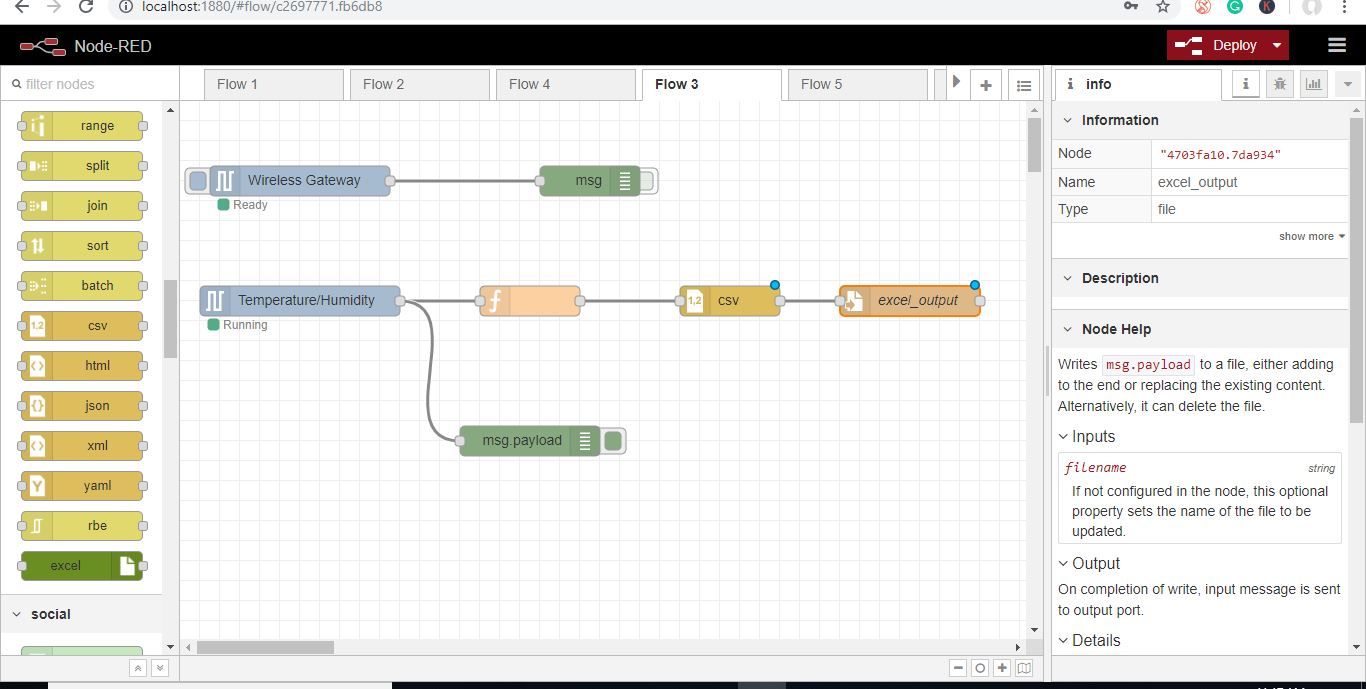Open the dashboard chart sidebar tab
Screen dimensions: 1366x689
1313,84
